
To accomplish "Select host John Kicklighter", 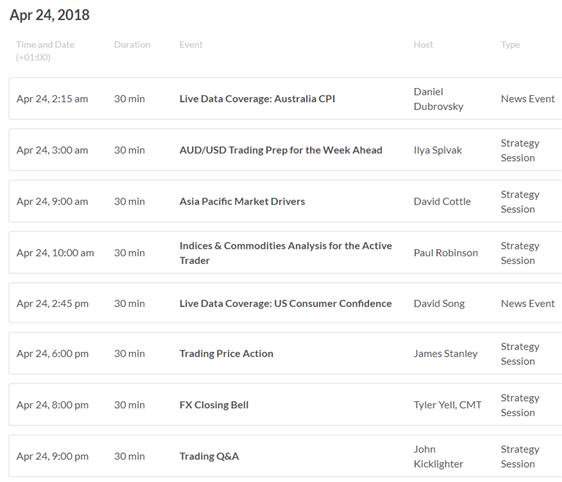I will (438, 457).
